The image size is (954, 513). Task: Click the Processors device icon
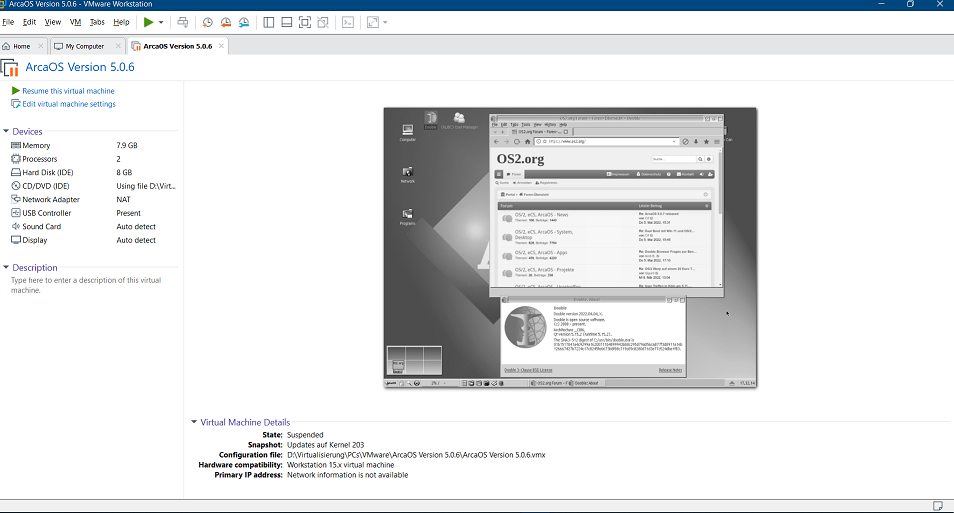coord(16,159)
